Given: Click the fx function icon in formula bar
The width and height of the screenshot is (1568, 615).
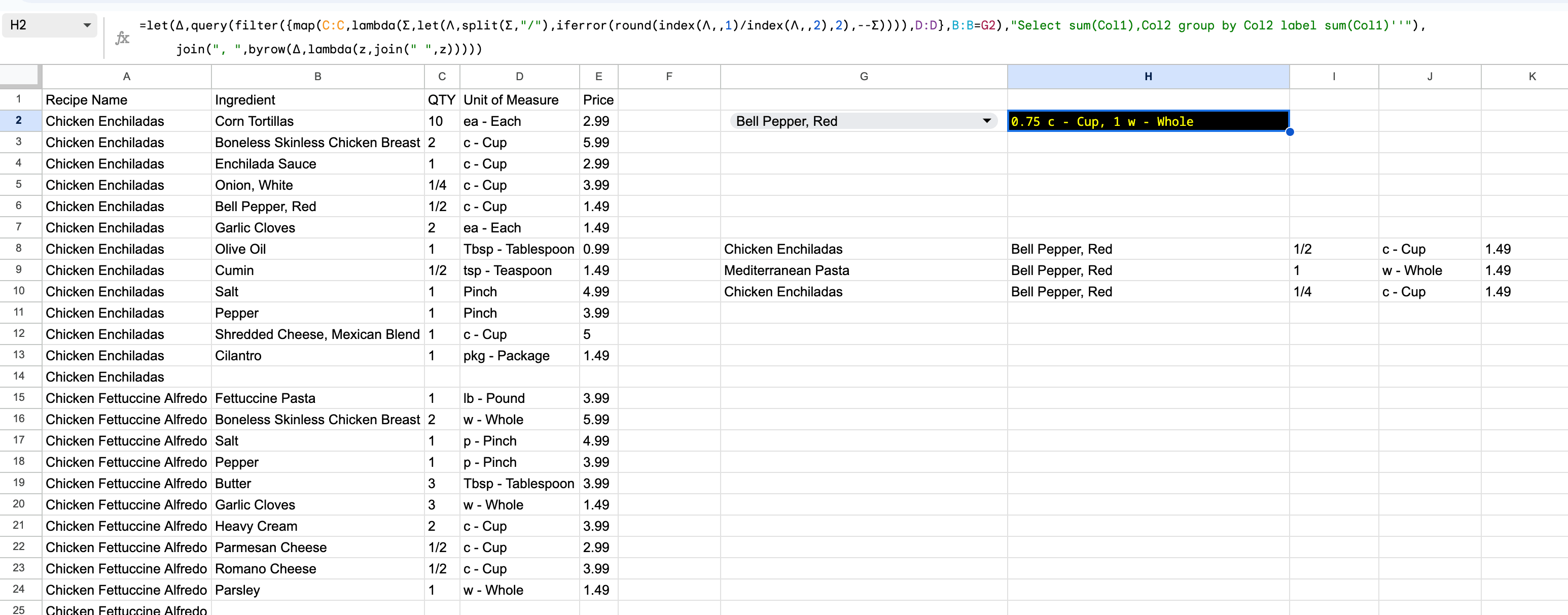Looking at the screenshot, I should pos(122,38).
